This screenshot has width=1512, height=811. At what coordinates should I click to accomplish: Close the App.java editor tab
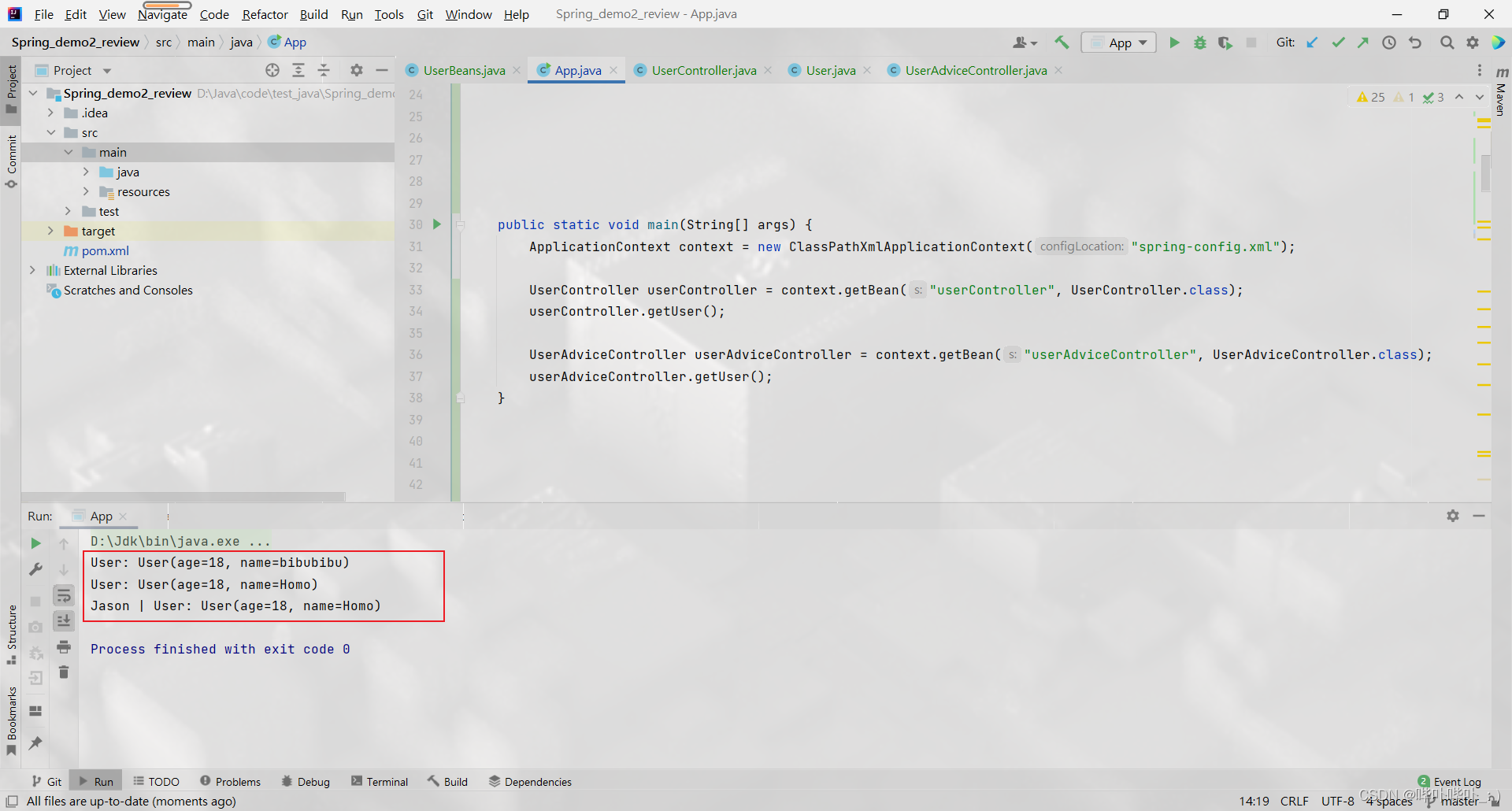pos(613,70)
